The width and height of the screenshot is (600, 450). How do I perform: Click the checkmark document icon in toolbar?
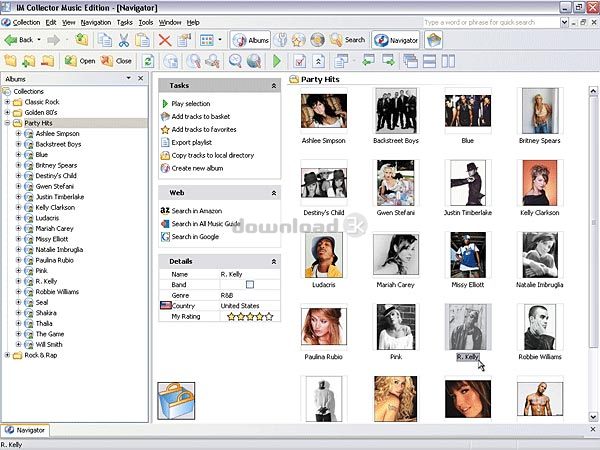pos(299,61)
